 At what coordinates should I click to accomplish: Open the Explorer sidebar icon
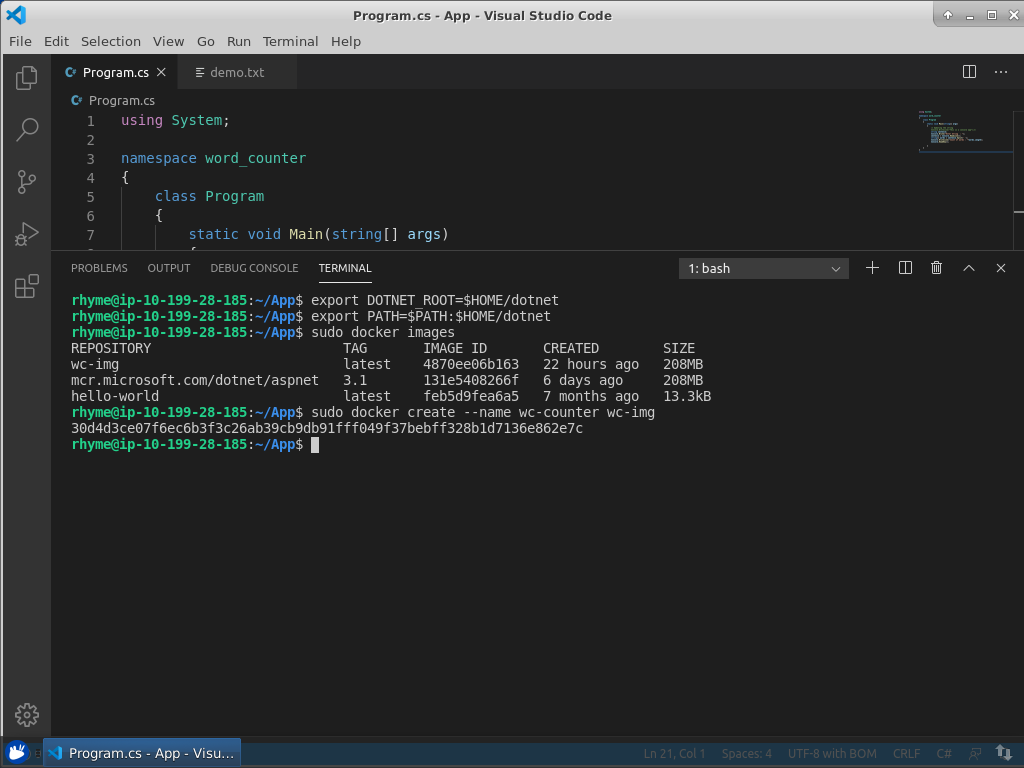point(26,78)
